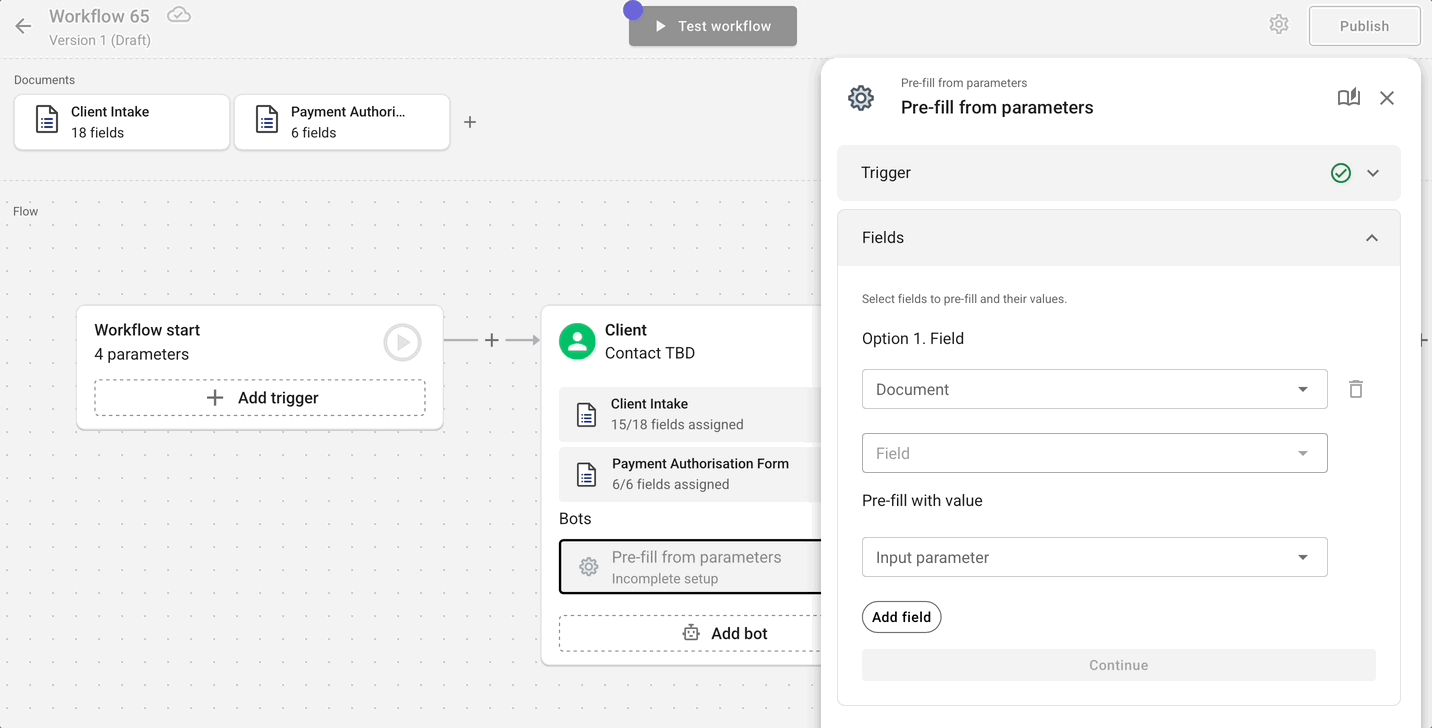Close the Pre-fill from parameters panel
Image resolution: width=1432 pixels, height=728 pixels.
click(1387, 98)
